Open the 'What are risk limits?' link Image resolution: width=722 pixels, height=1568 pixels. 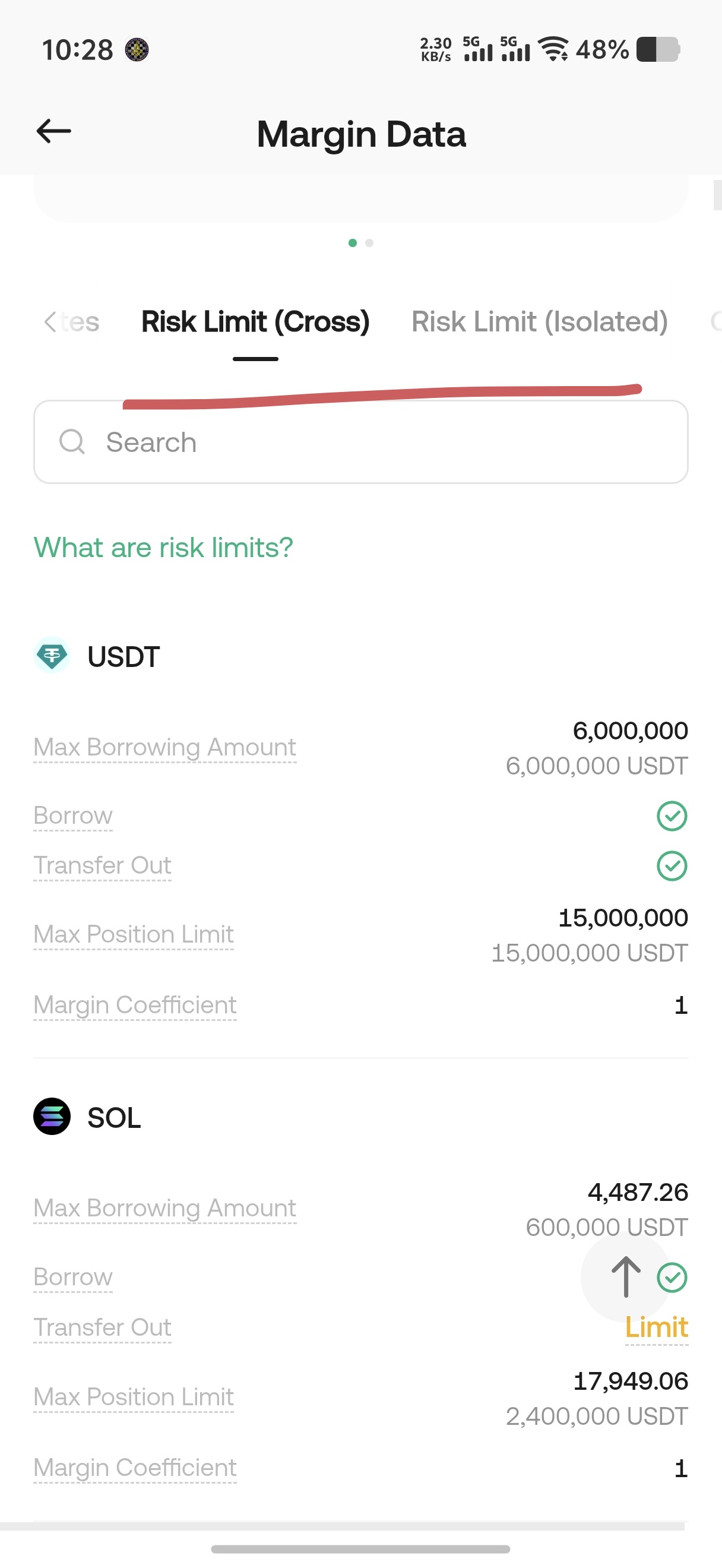pyautogui.click(x=163, y=547)
